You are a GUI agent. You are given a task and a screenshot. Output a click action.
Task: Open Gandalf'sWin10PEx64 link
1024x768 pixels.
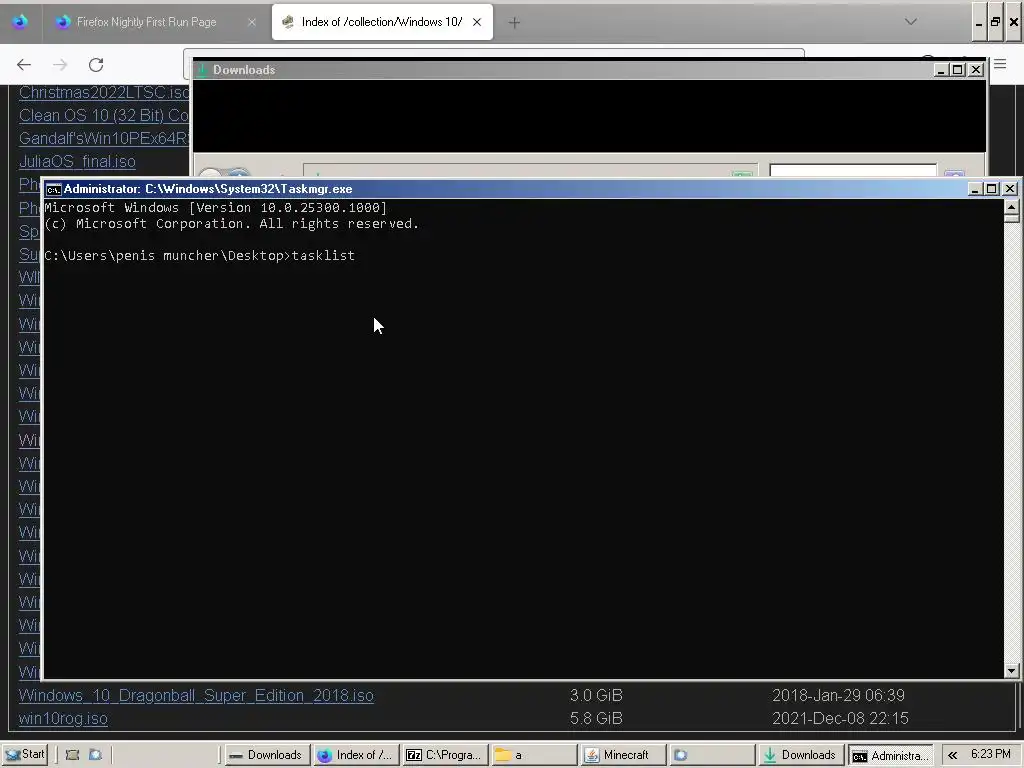pyautogui.click(x=104, y=138)
